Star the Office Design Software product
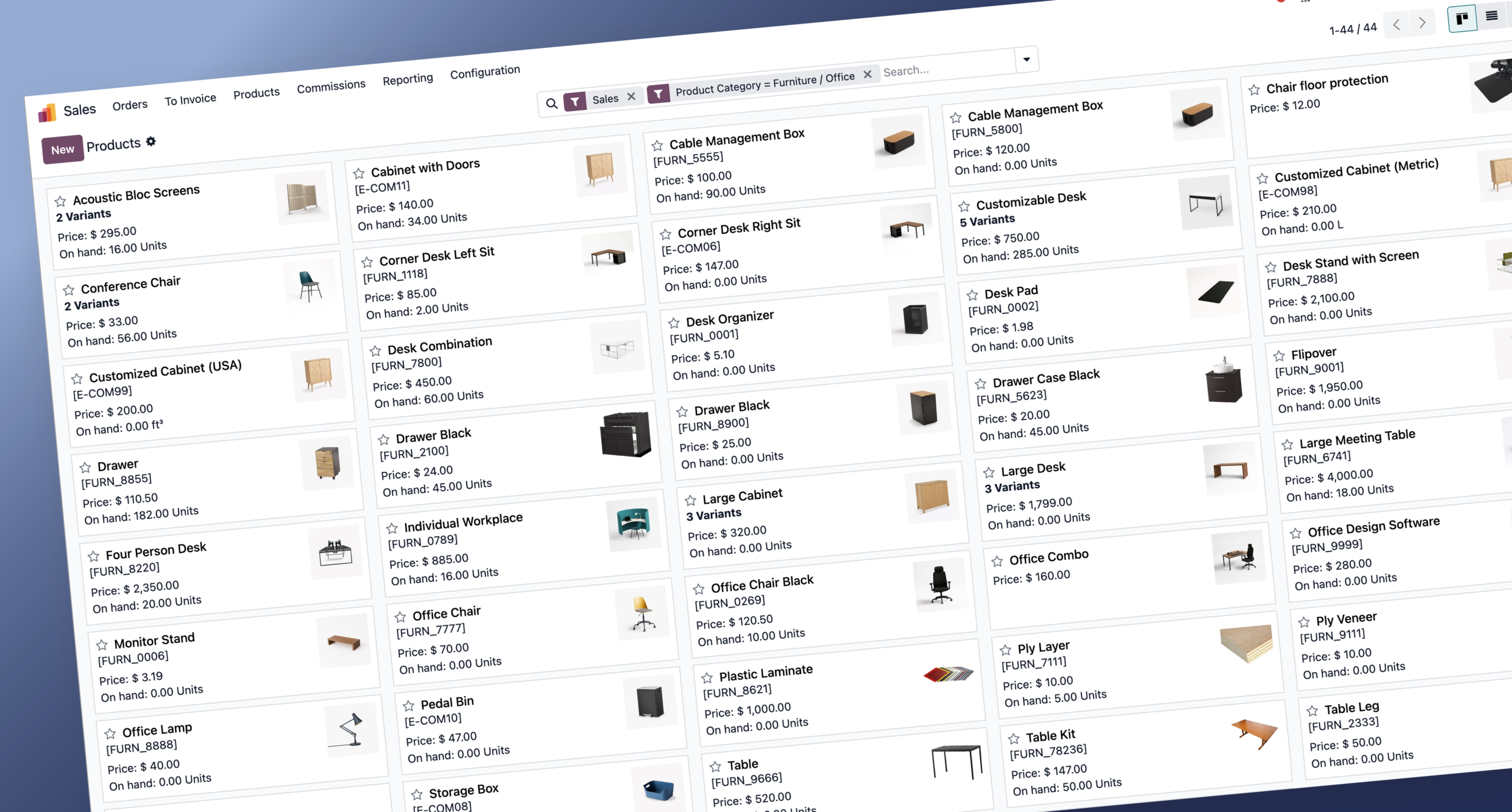 click(1295, 534)
